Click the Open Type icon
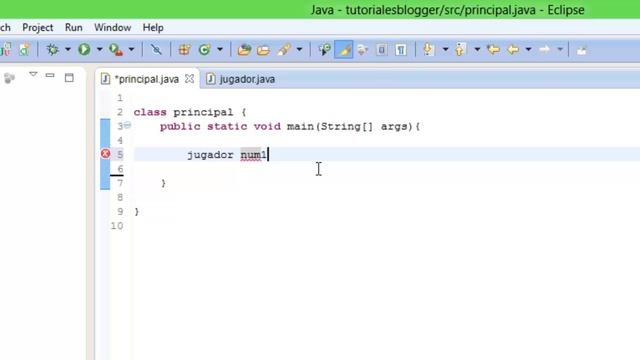640x360 pixels. pyautogui.click(x=244, y=50)
